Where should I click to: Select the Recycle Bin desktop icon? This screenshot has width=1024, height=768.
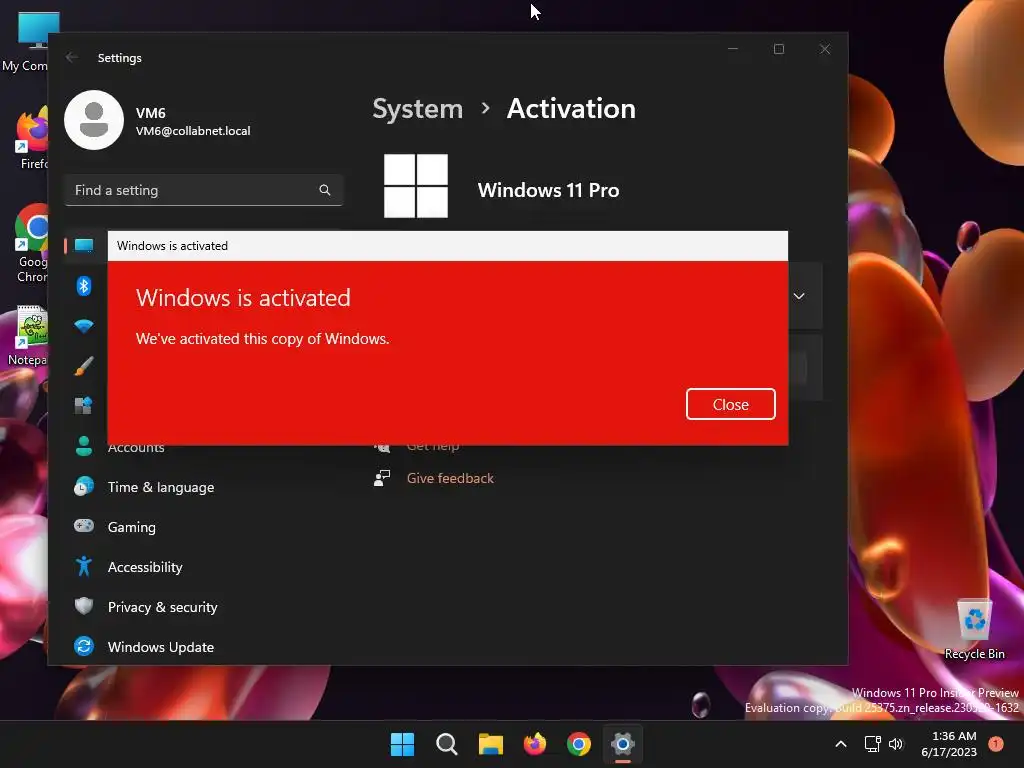tap(974, 628)
